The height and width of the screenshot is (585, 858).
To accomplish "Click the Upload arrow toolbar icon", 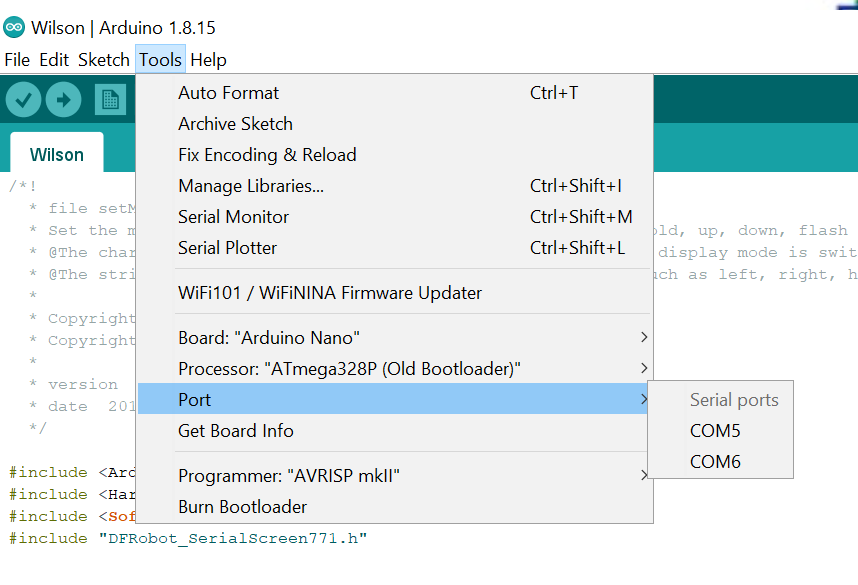I will coord(63,99).
